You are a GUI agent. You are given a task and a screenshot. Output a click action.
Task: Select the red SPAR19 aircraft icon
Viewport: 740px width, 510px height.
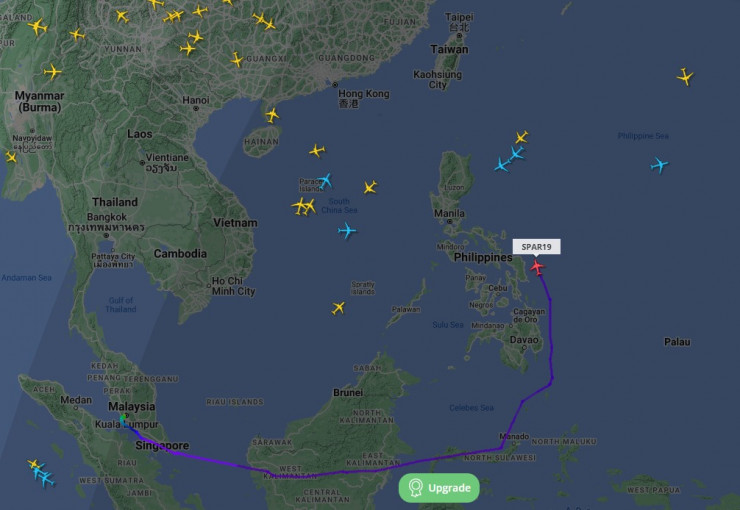(x=537, y=267)
